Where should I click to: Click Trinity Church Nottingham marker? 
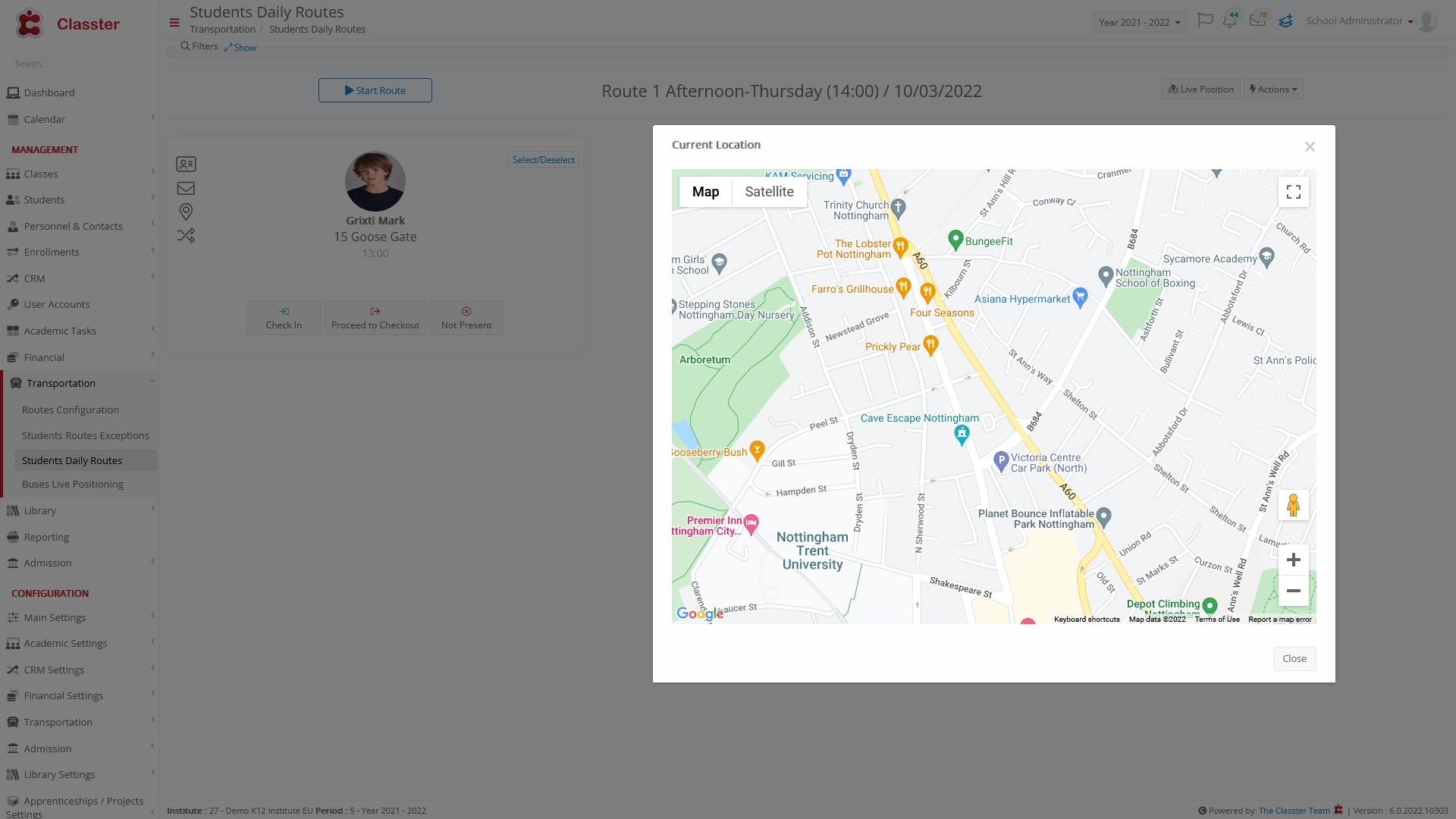(x=898, y=207)
